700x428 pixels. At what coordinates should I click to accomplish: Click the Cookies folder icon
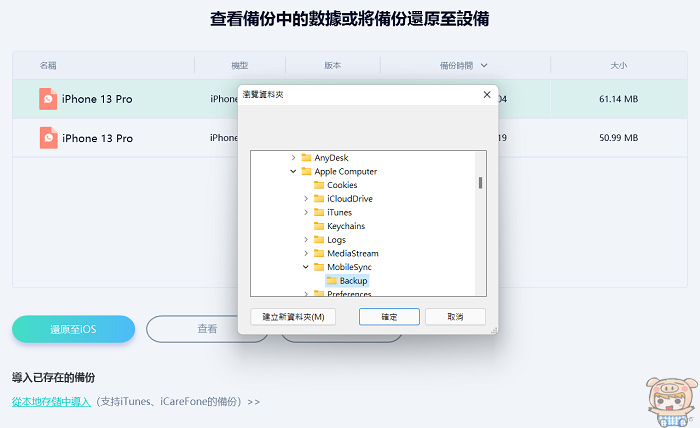(x=319, y=185)
